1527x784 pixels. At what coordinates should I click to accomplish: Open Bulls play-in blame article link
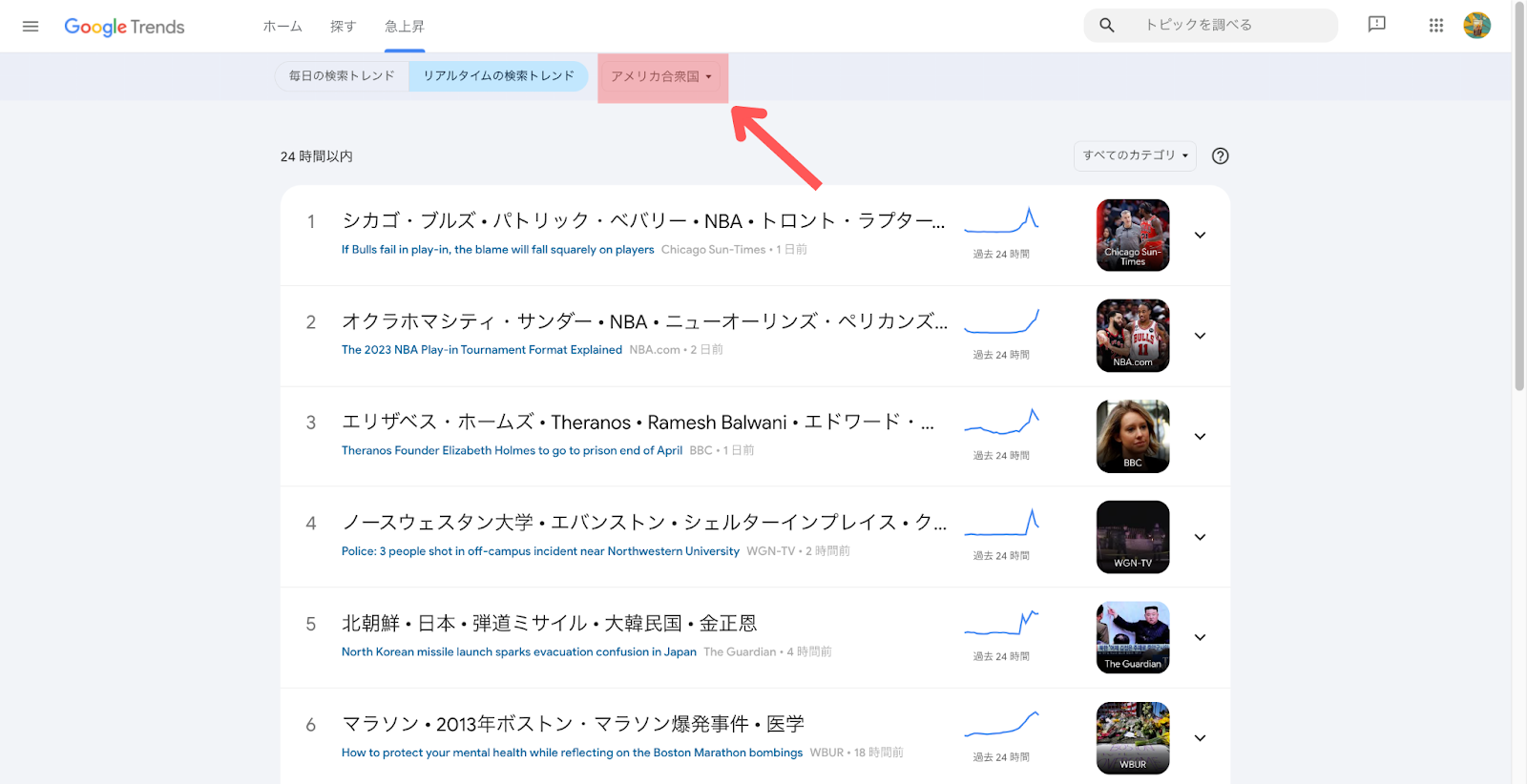[x=498, y=250]
